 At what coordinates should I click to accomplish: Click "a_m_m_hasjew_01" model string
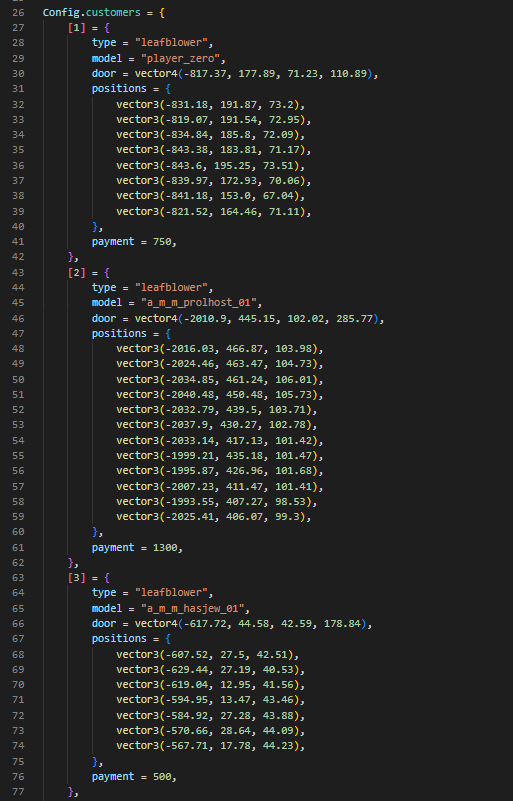[x=193, y=608]
